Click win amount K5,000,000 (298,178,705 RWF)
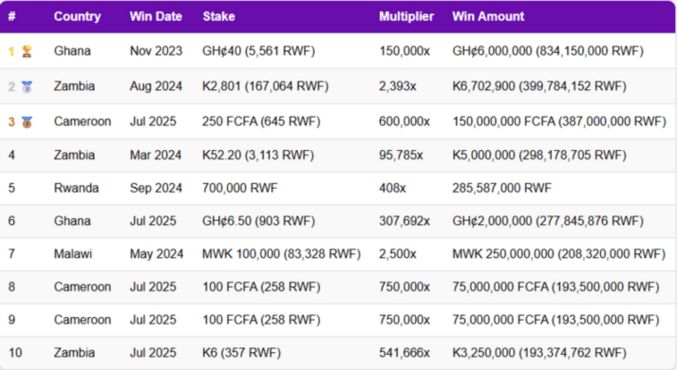The width and height of the screenshot is (677, 370). [539, 155]
